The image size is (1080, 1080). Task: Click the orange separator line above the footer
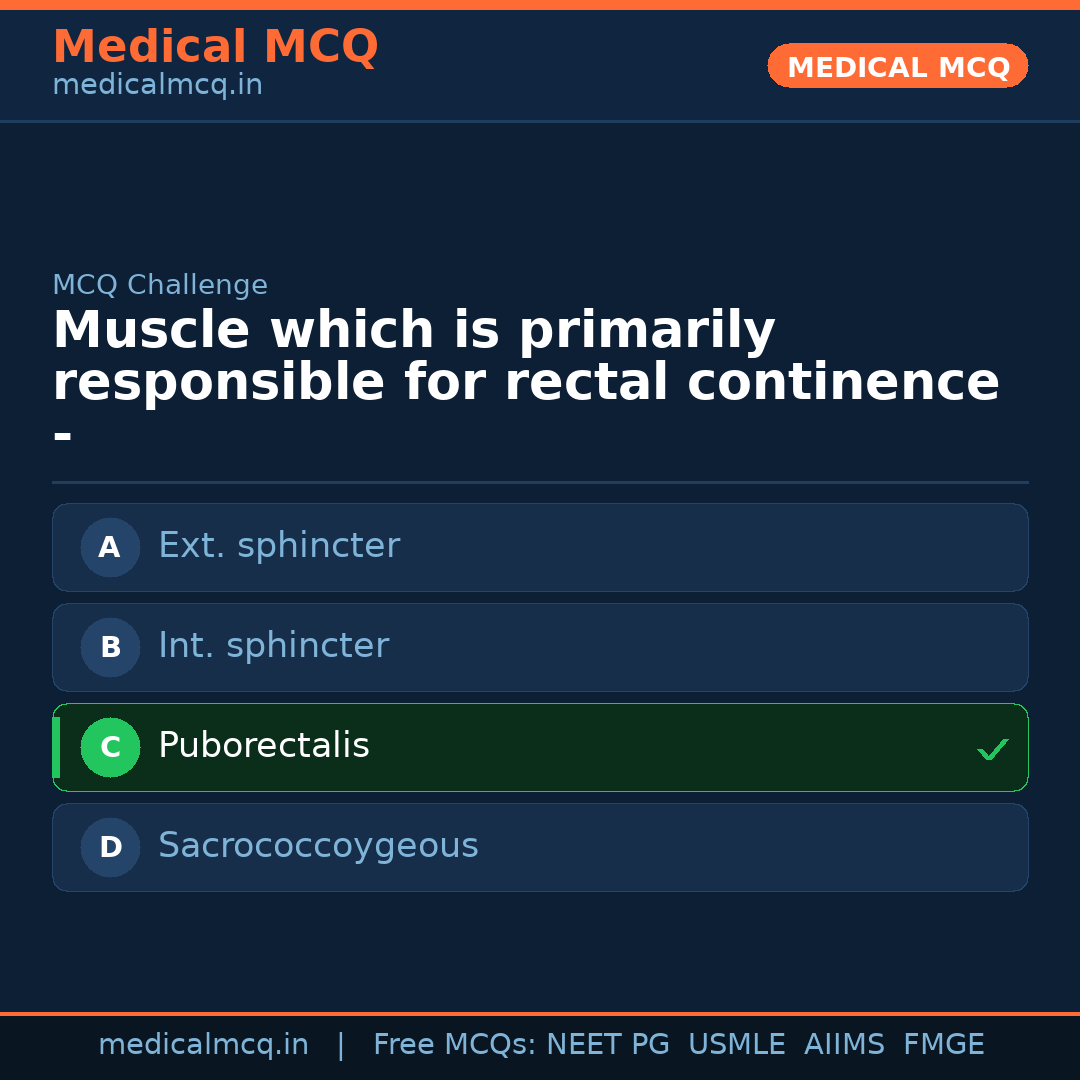click(540, 1012)
